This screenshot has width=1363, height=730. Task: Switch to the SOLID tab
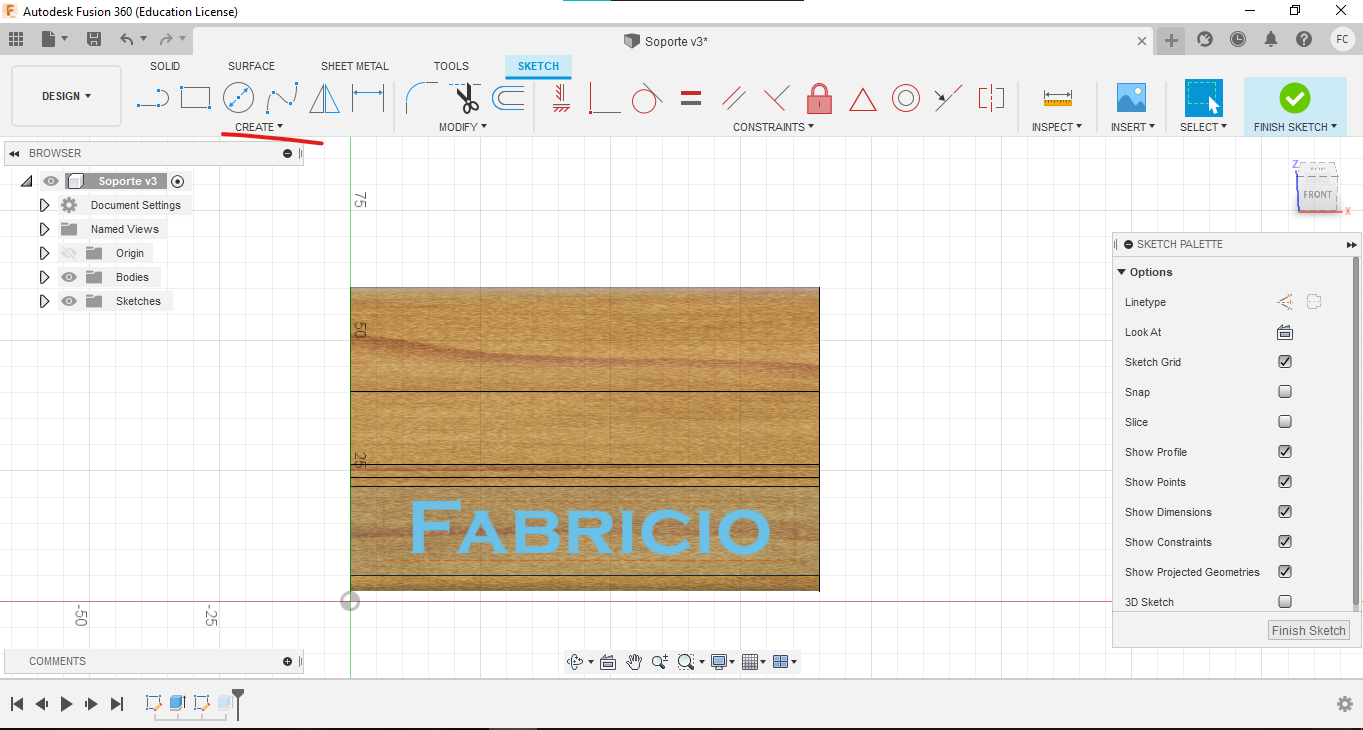click(x=165, y=66)
